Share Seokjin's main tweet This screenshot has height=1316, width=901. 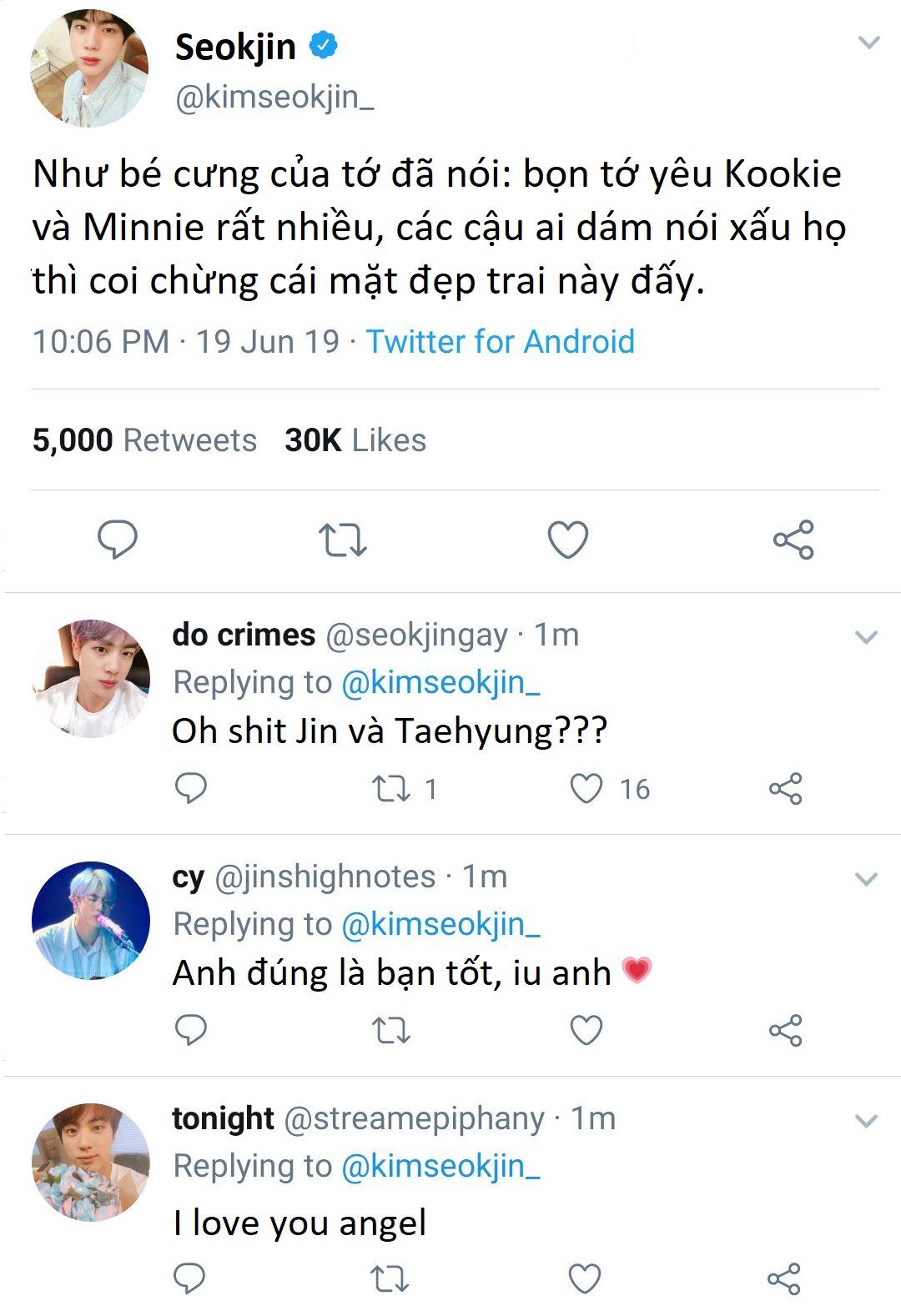pos(793,540)
